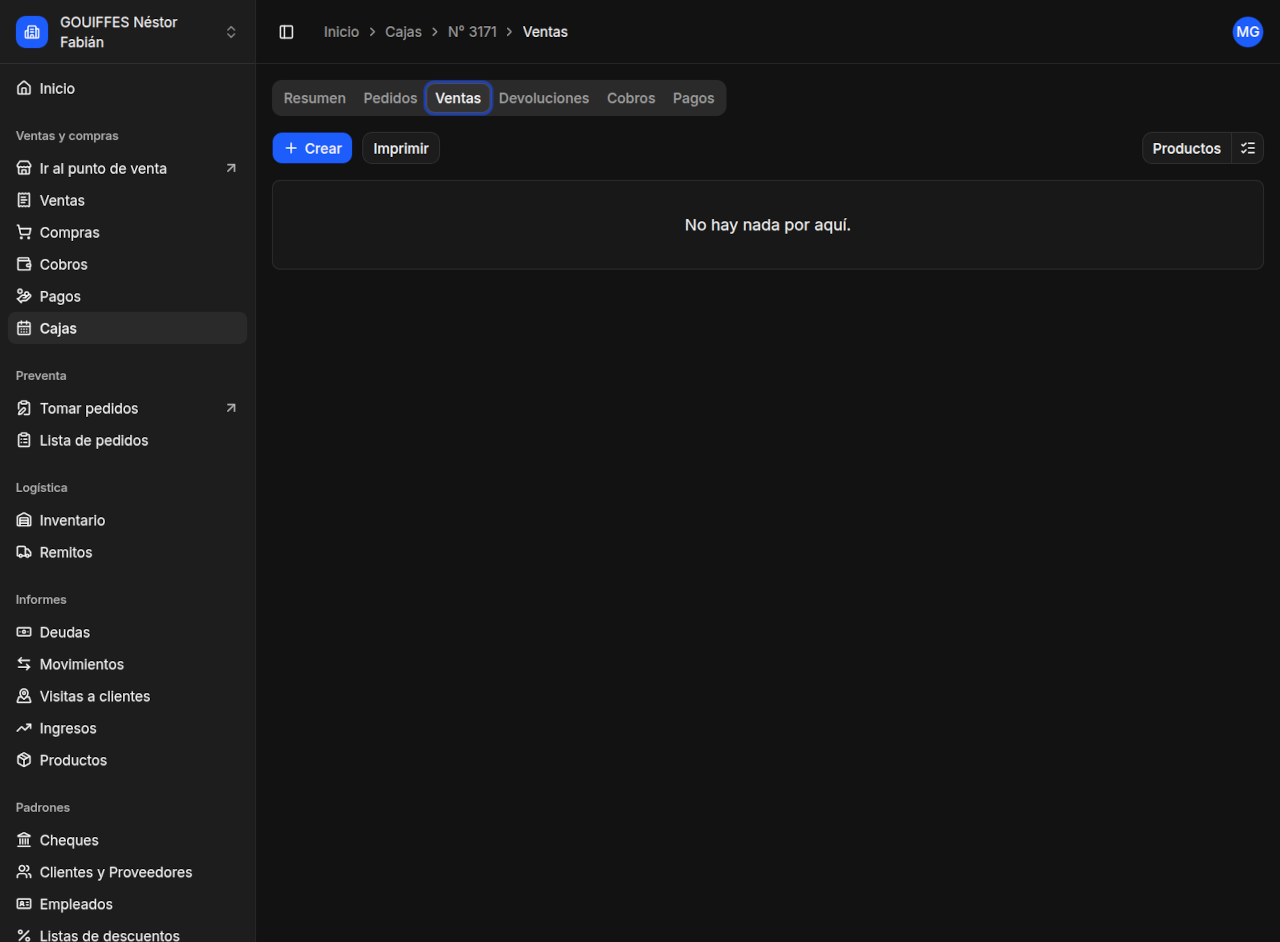Click the Movimientos arrows icon

click(24, 664)
